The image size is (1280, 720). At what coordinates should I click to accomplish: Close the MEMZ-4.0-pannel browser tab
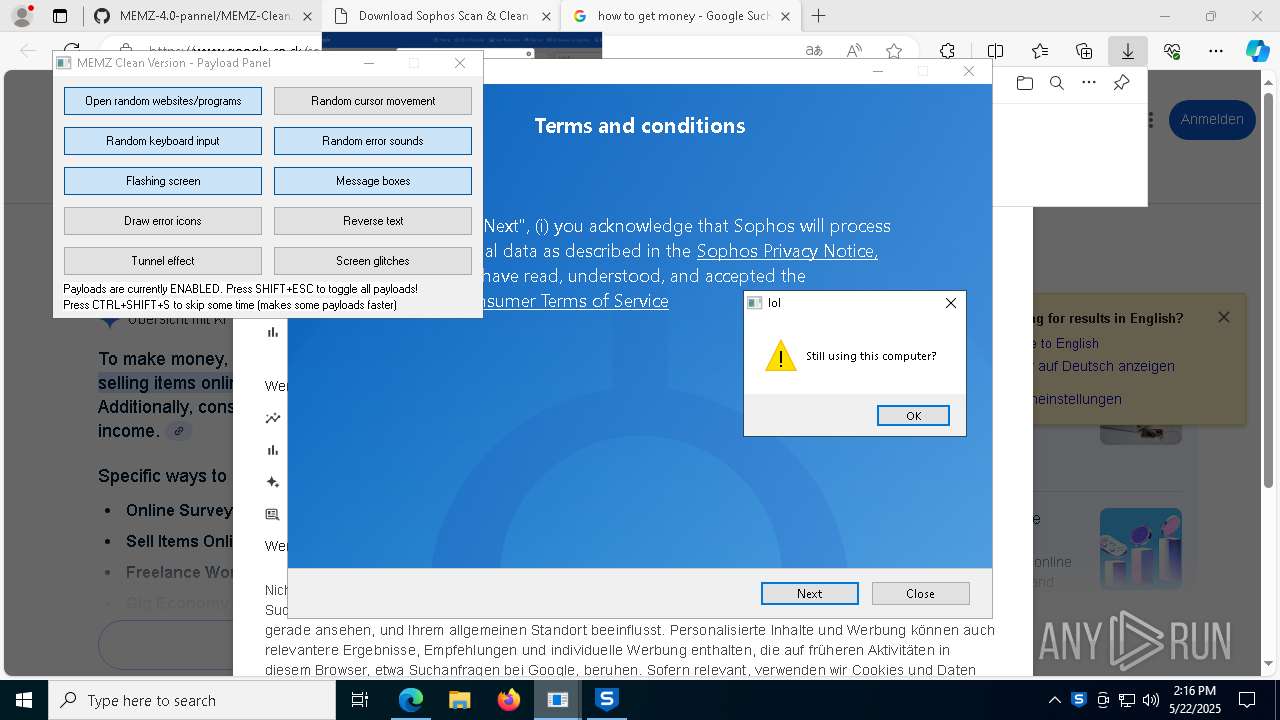[x=309, y=16]
